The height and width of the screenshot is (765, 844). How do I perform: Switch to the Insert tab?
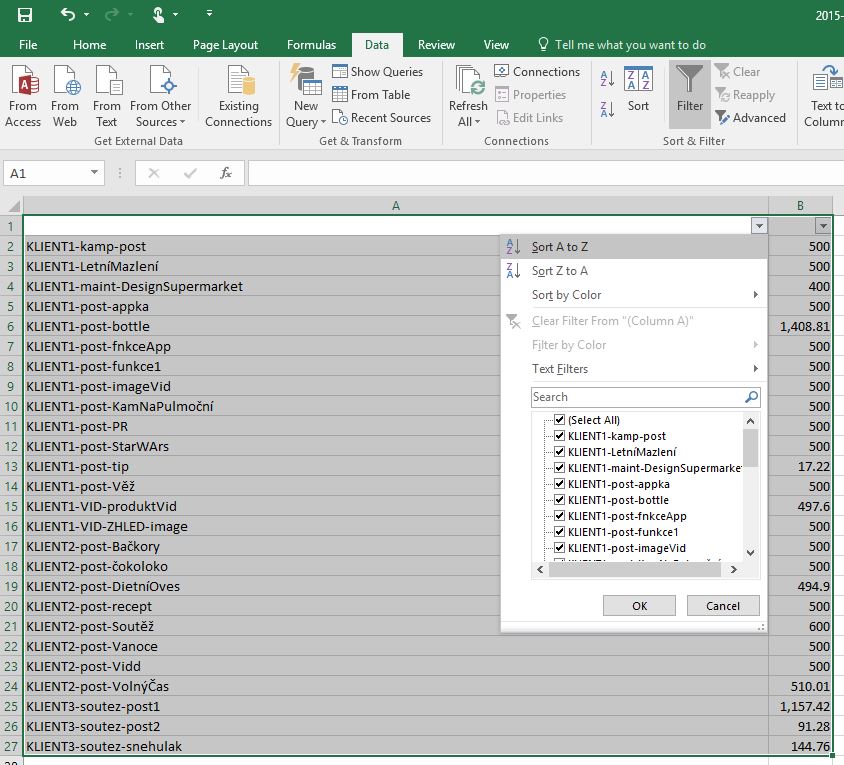[149, 45]
